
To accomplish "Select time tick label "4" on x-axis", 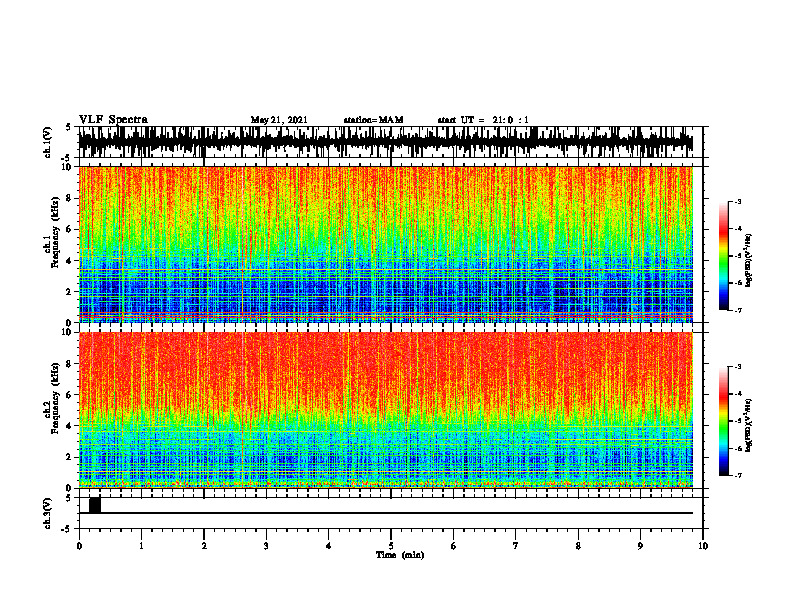I will [x=329, y=546].
